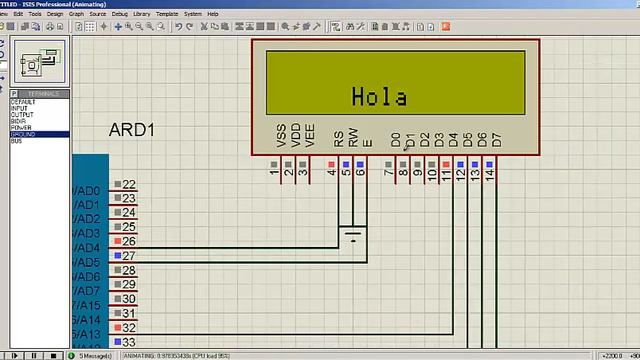Image resolution: width=640 pixels, height=360 pixels.
Task: Click the Pause simulation button
Action: point(34,356)
